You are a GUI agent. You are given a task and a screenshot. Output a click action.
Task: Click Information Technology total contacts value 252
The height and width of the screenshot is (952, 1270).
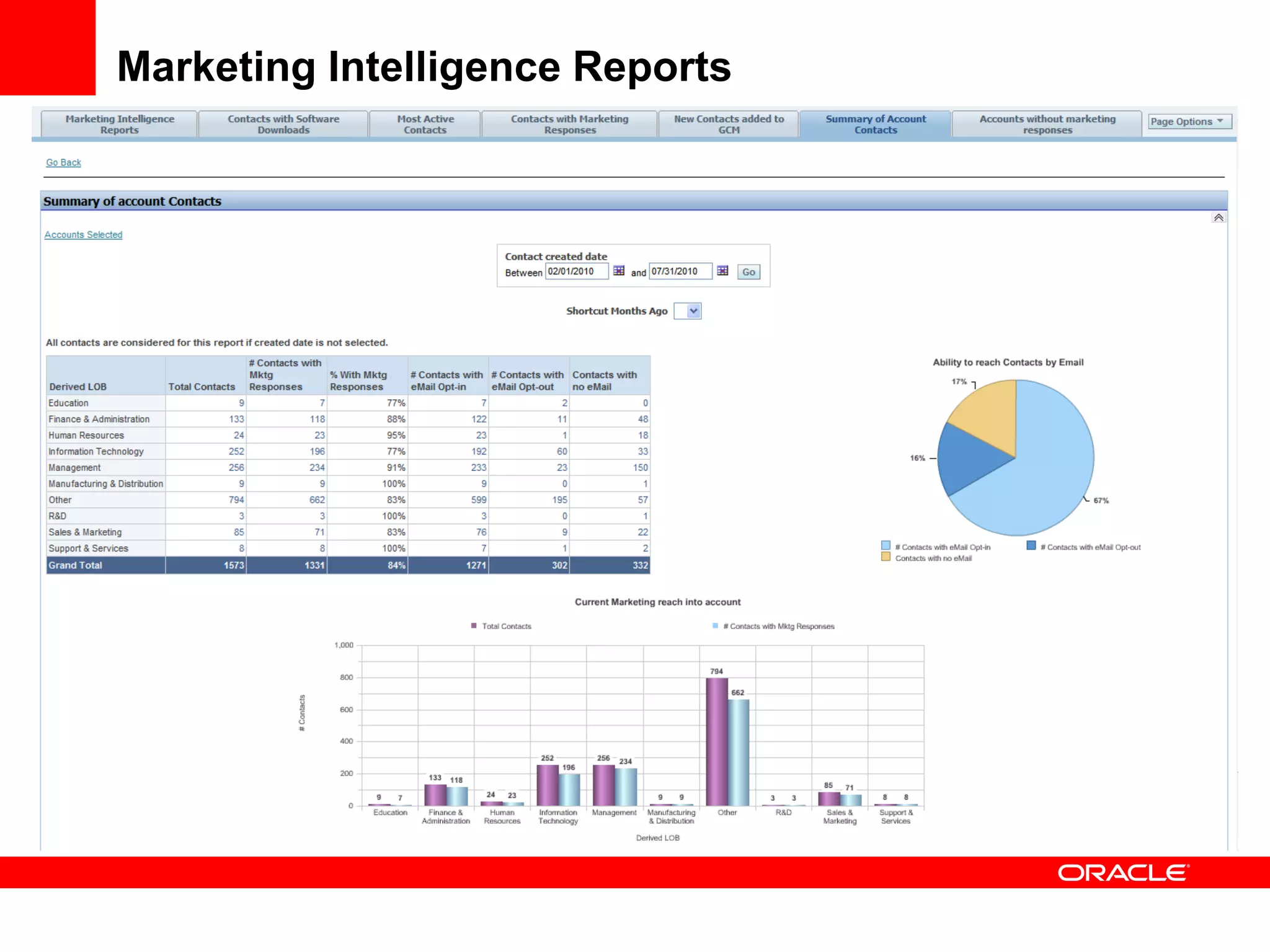[236, 451]
